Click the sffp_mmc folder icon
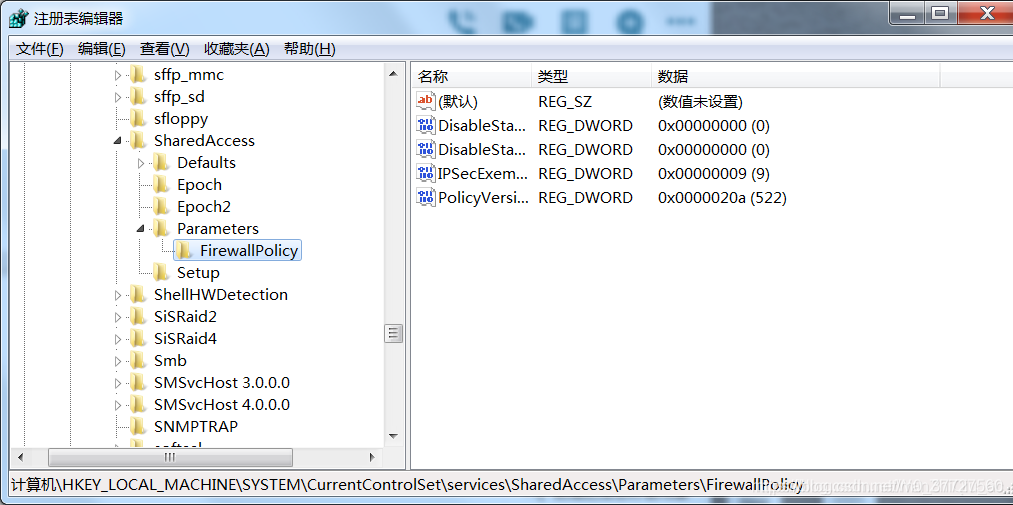1013x505 pixels. tap(138, 75)
